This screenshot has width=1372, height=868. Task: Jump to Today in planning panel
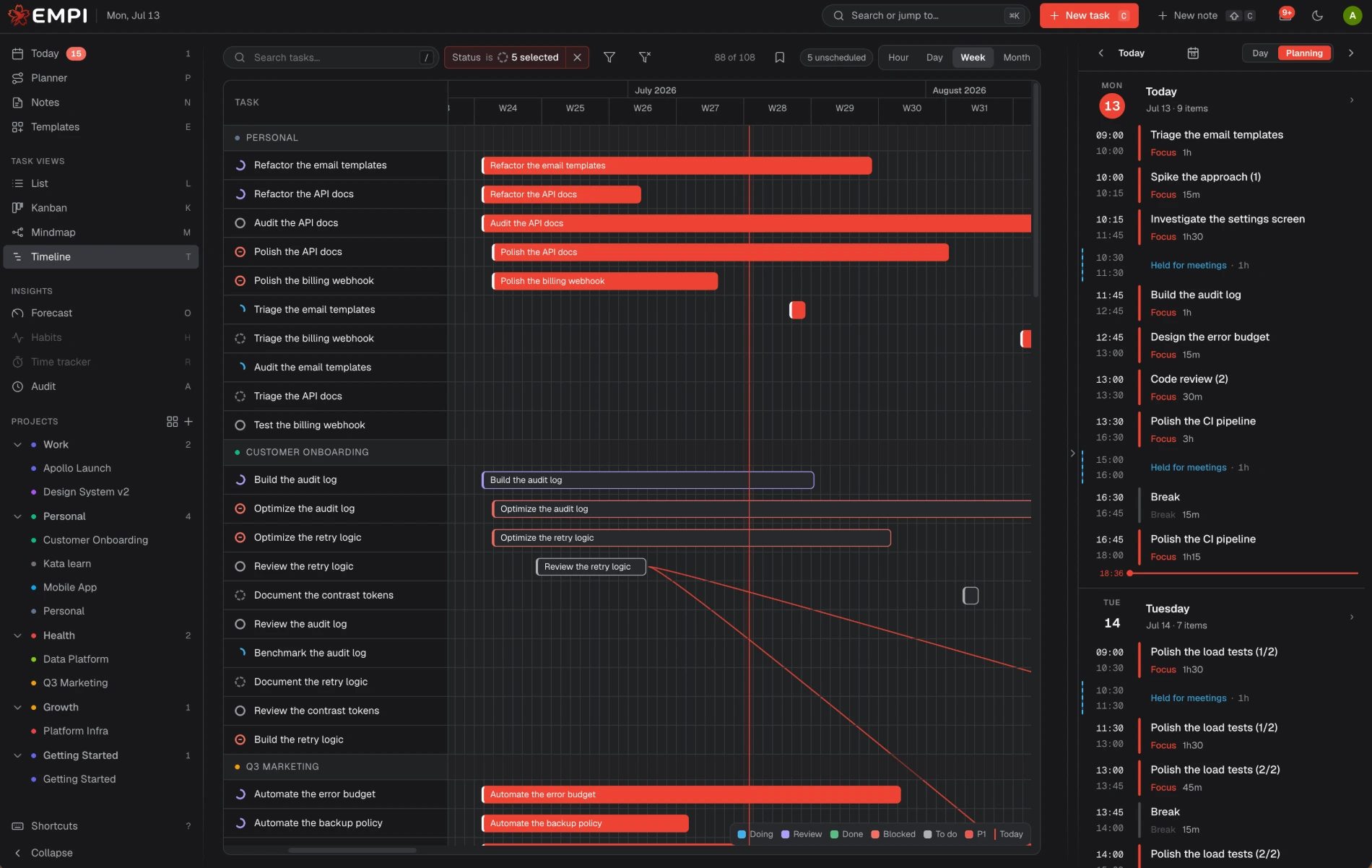coord(1131,53)
